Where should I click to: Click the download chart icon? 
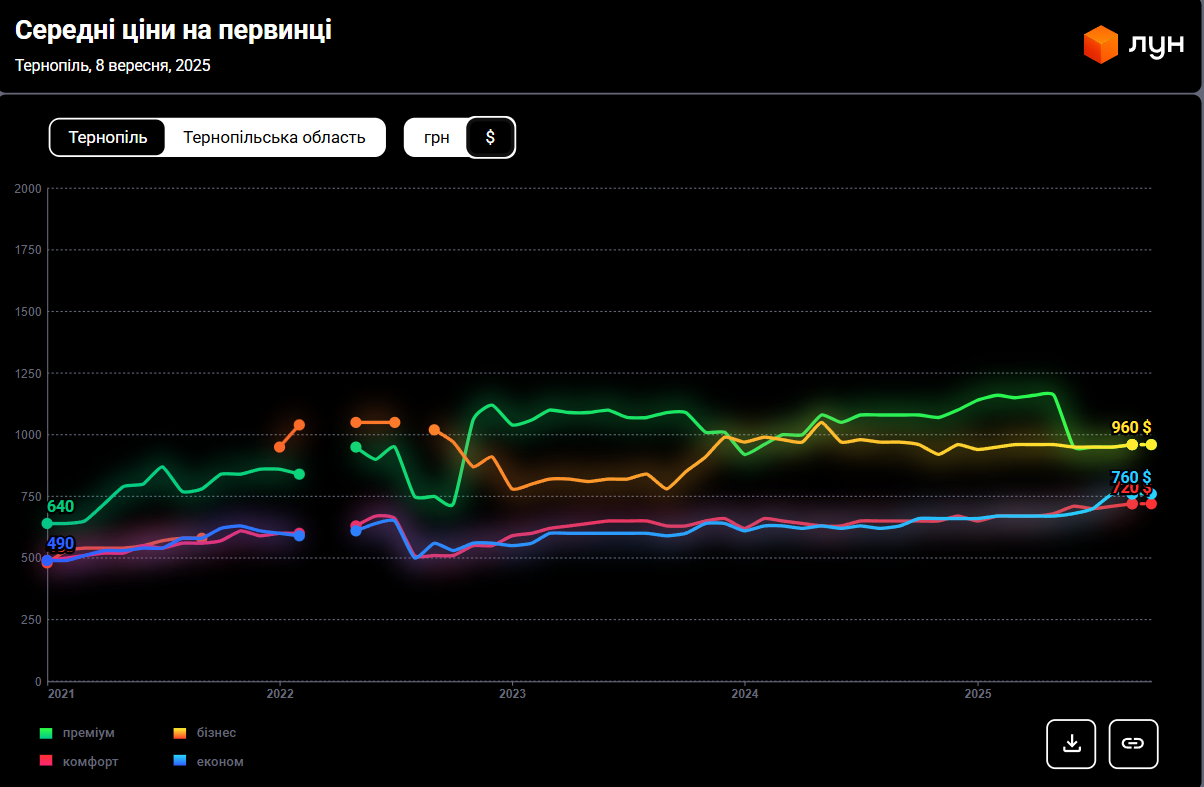[1071, 743]
